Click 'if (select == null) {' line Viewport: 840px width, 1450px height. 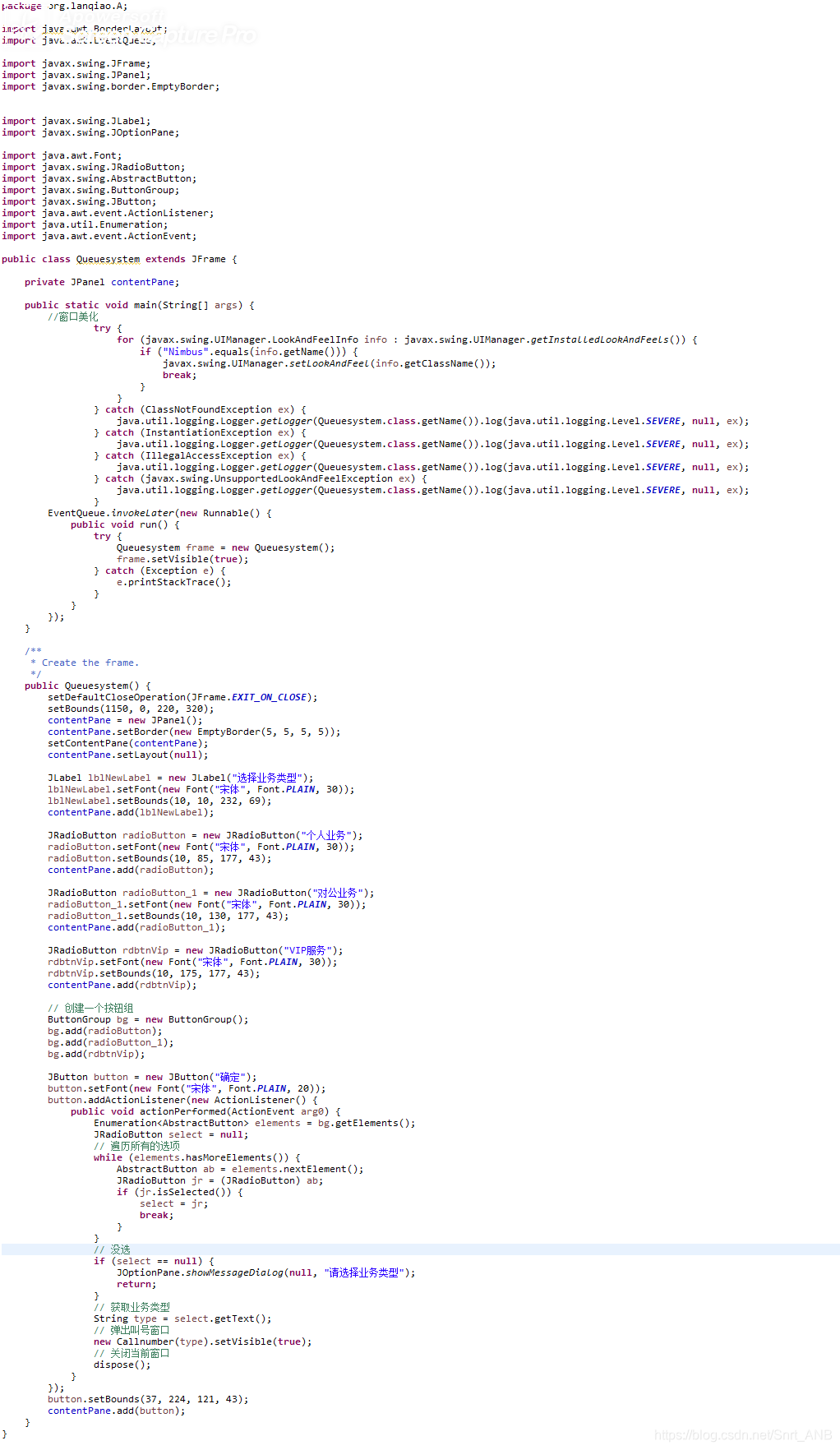pyautogui.click(x=154, y=1261)
